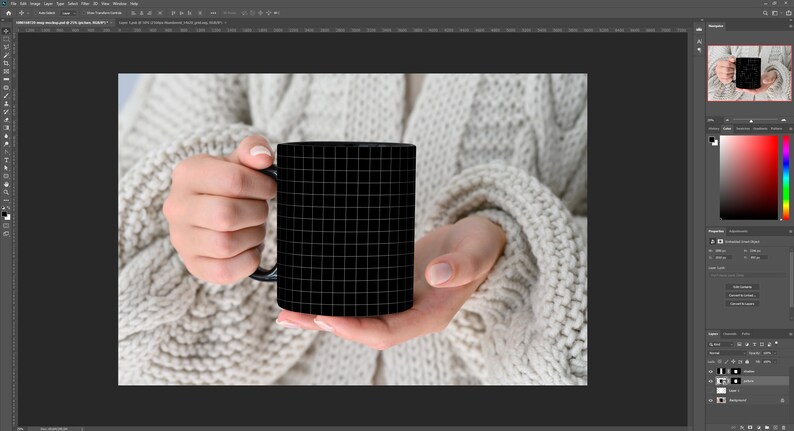This screenshot has width=794, height=431.
Task: Hide the picture layer
Action: (x=710, y=381)
